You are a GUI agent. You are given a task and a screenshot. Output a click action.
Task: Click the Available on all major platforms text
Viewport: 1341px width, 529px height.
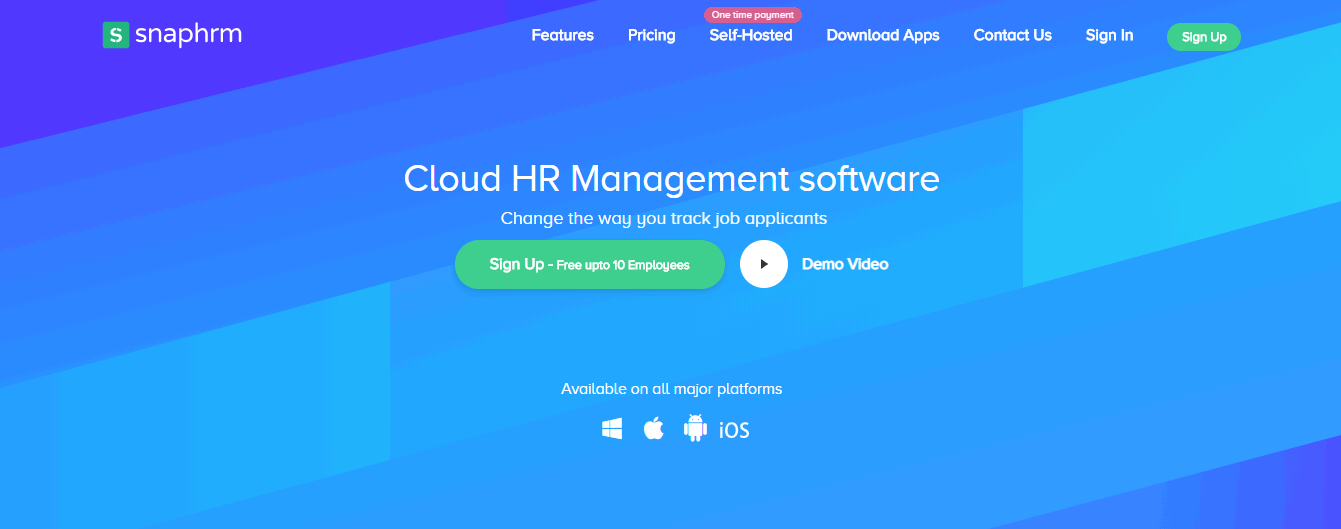[x=671, y=389]
